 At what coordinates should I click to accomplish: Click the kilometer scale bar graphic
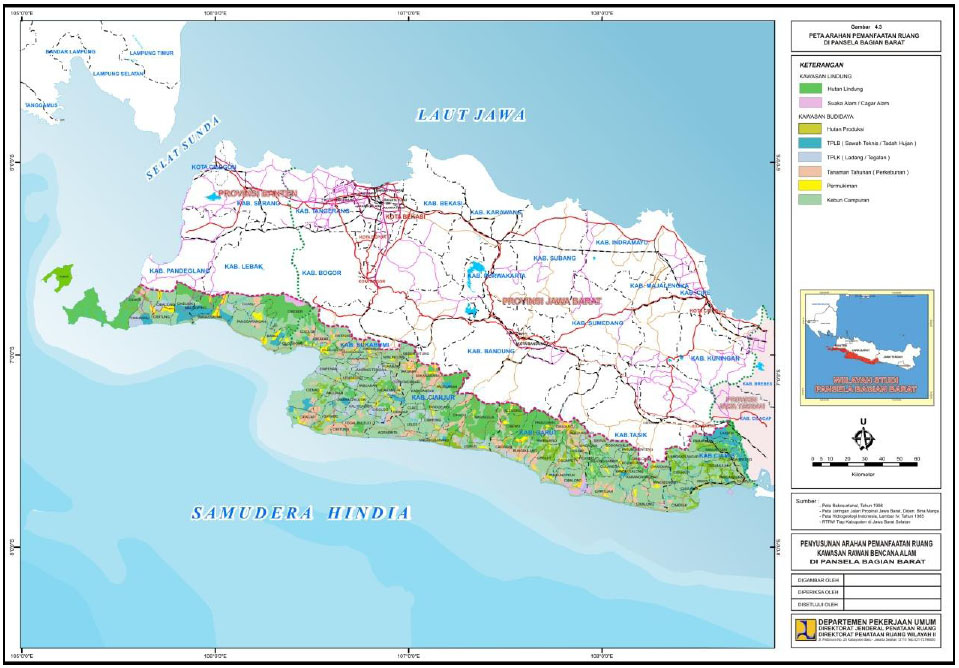(x=864, y=464)
